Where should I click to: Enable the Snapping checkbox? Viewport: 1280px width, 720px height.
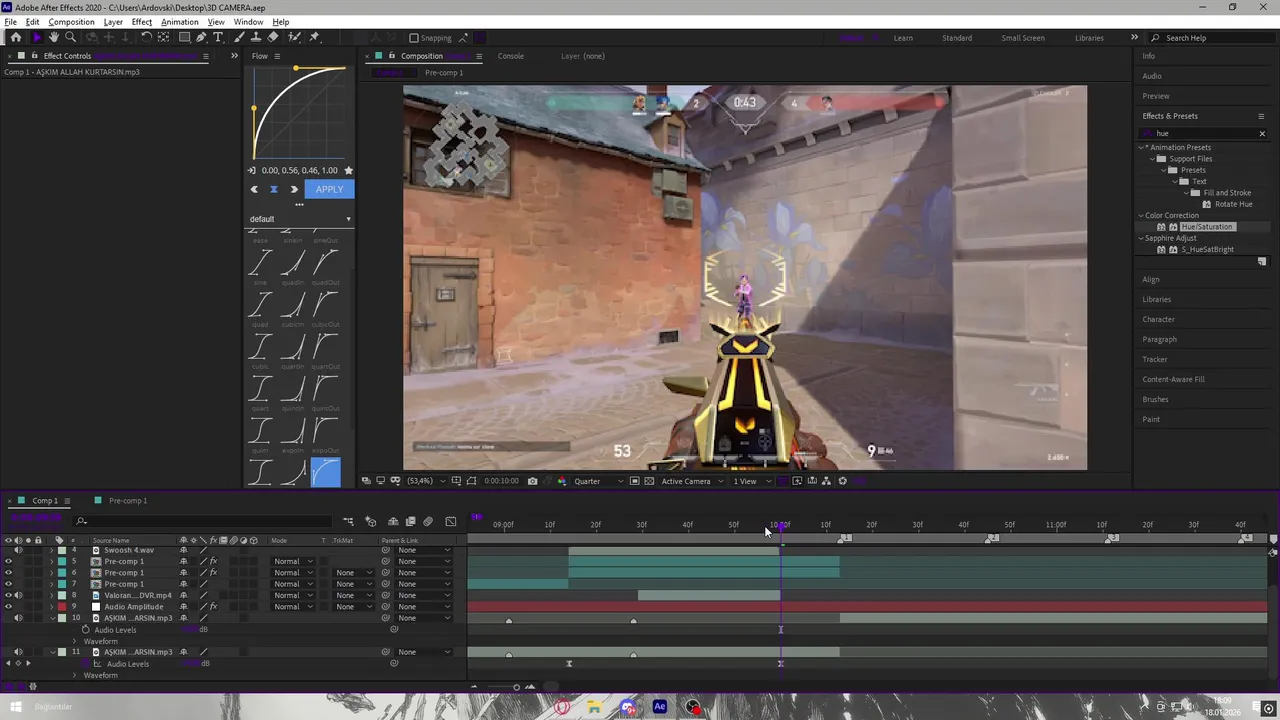[x=414, y=38]
